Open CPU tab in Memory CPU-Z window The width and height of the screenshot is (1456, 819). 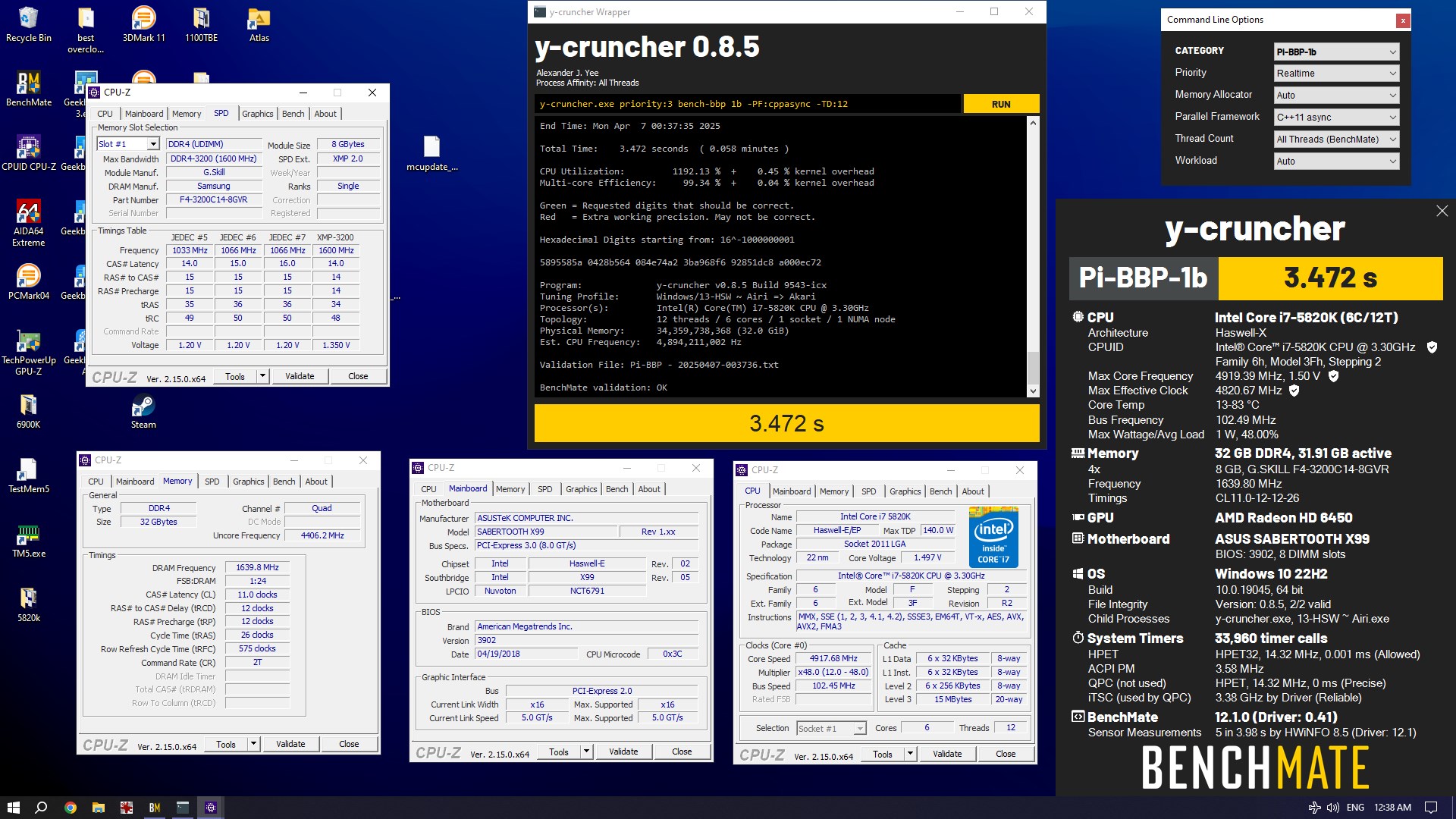pyautogui.click(x=96, y=482)
